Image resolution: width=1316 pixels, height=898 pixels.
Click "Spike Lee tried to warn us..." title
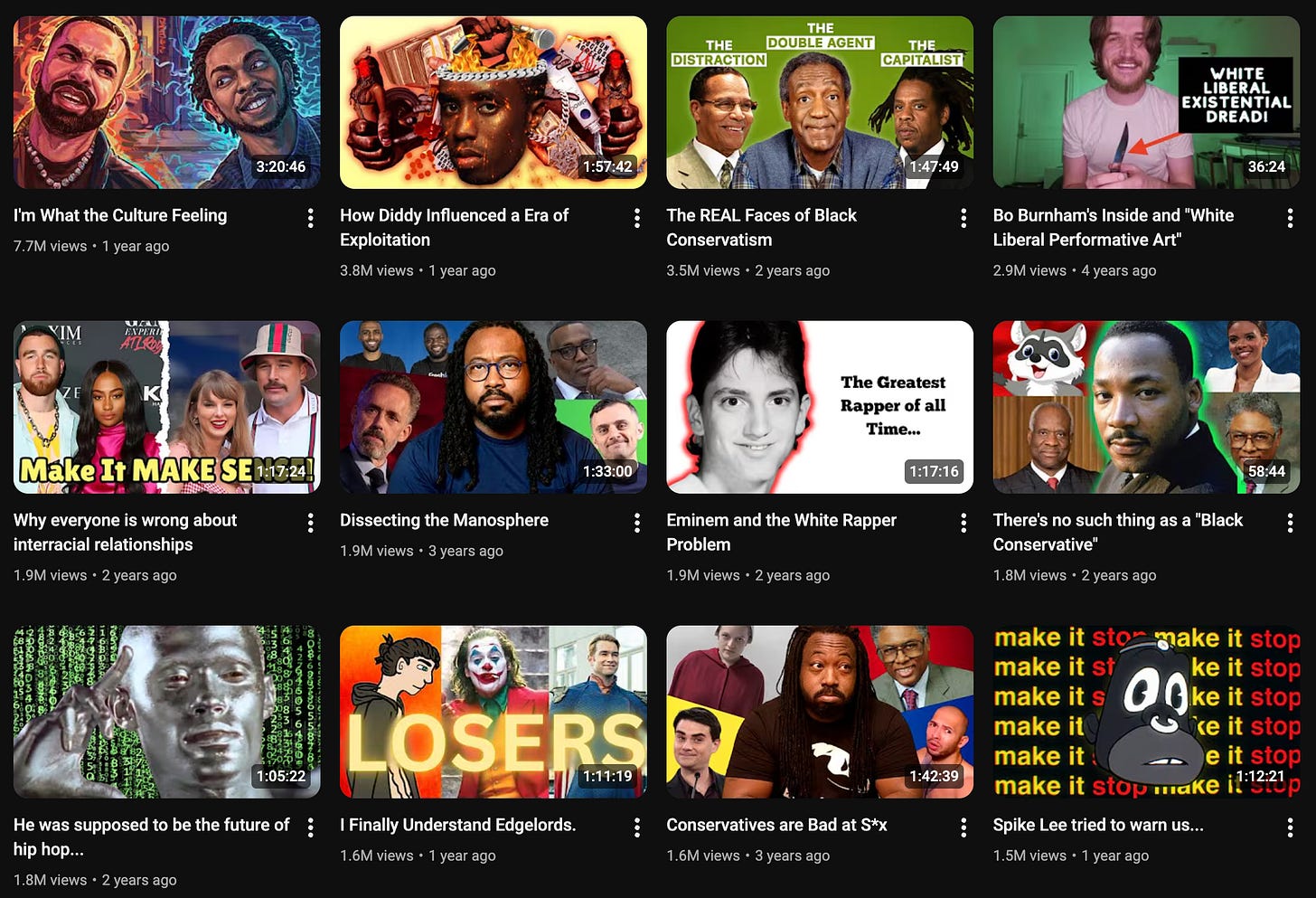pyautogui.click(x=1098, y=825)
